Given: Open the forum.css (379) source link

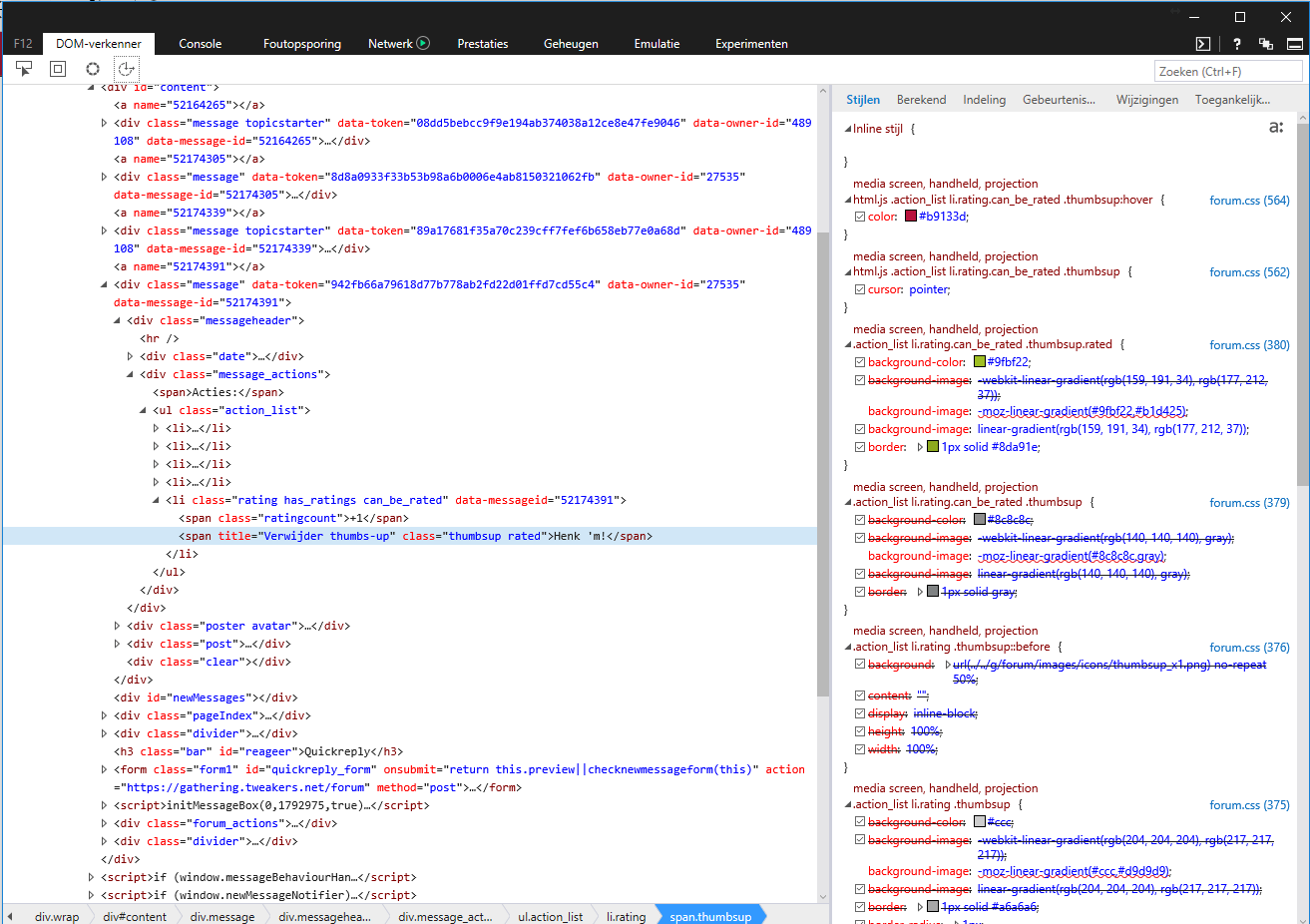Looking at the screenshot, I should (1249, 503).
